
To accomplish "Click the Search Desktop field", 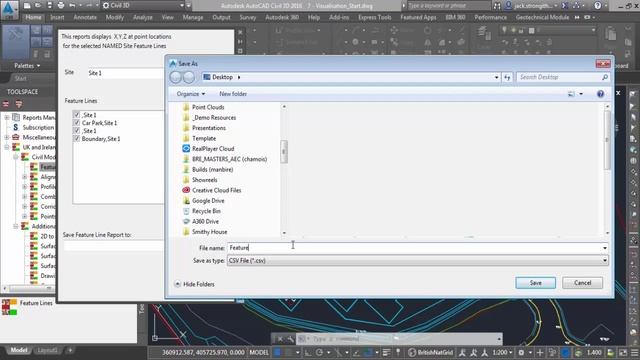I will click(x=563, y=77).
